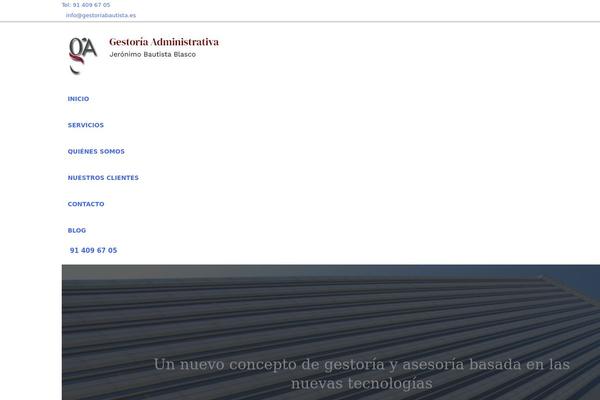Open Nuestros Clientes page

103,178
